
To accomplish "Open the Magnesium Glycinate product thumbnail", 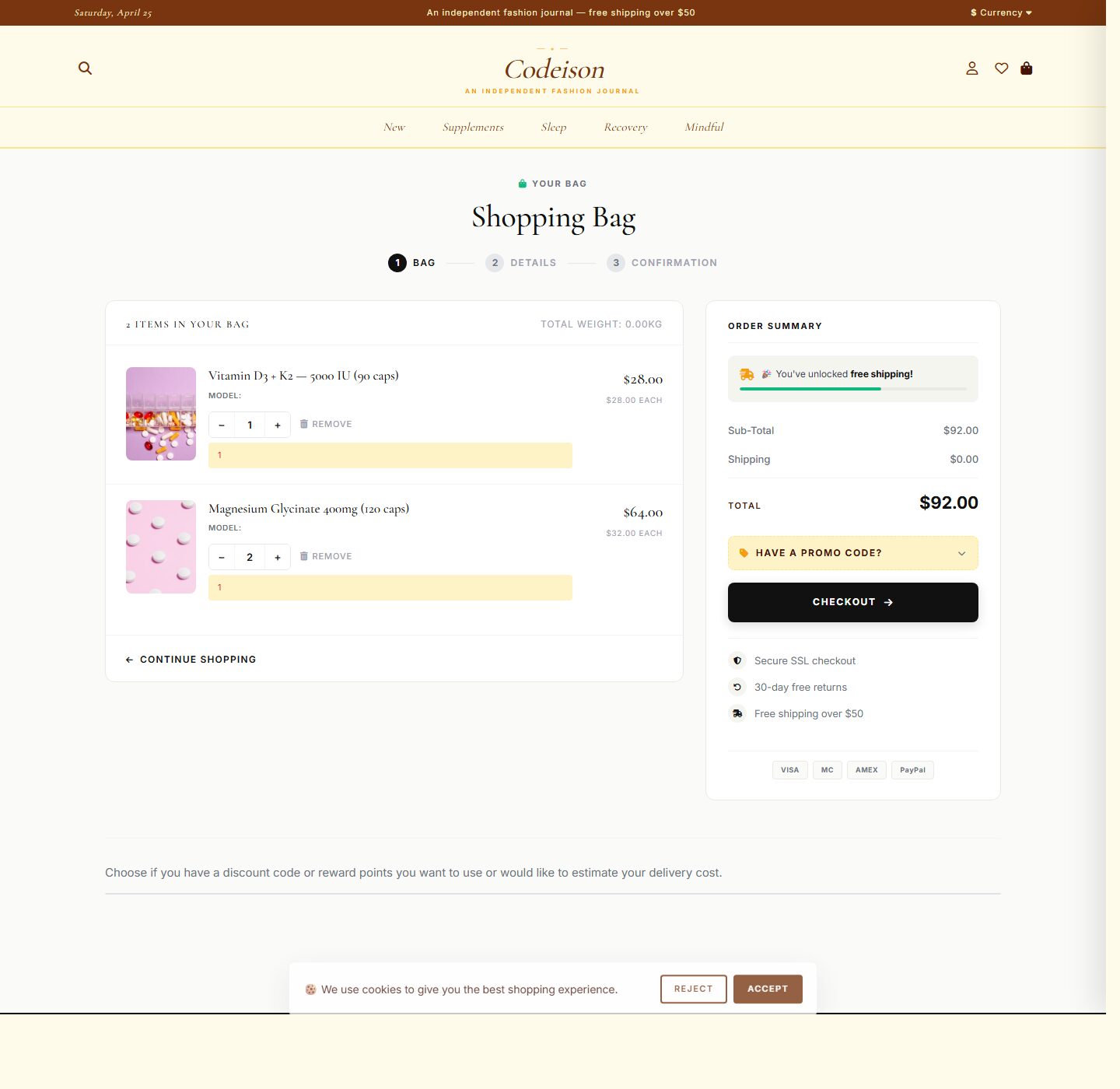I will pyautogui.click(x=161, y=547).
